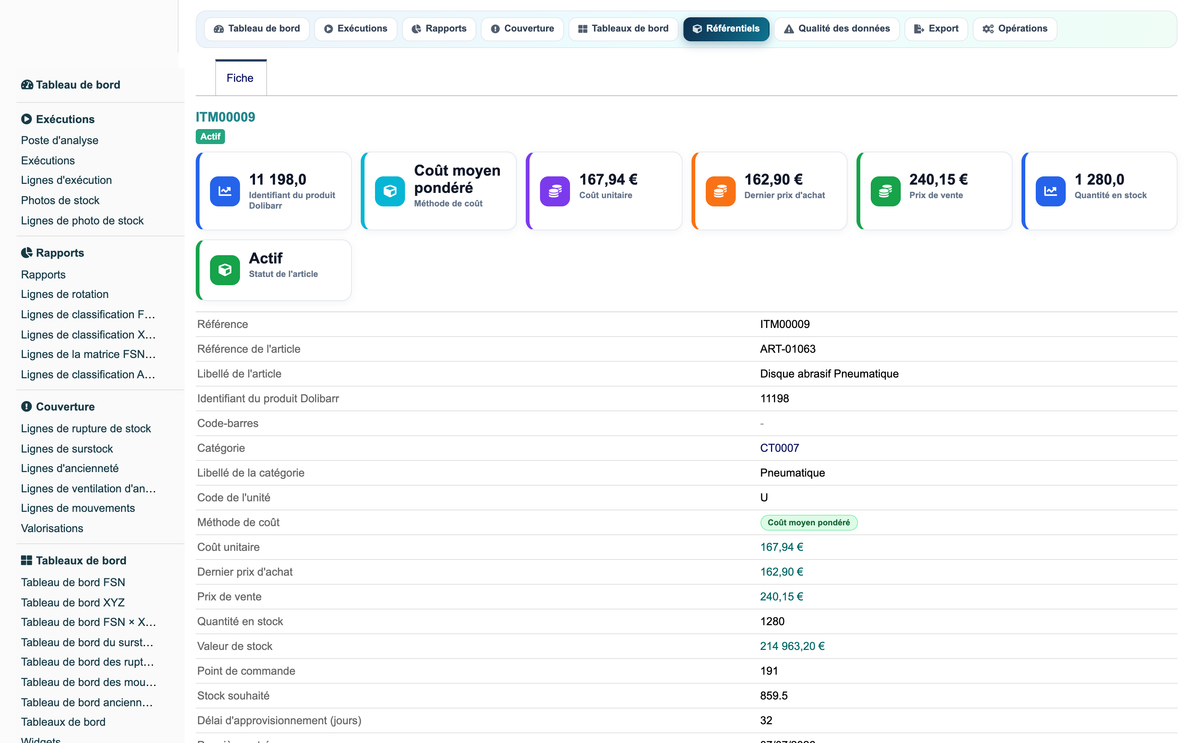Open Lignes de mouvements in sidebar
The height and width of the screenshot is (743, 1200).
78,509
